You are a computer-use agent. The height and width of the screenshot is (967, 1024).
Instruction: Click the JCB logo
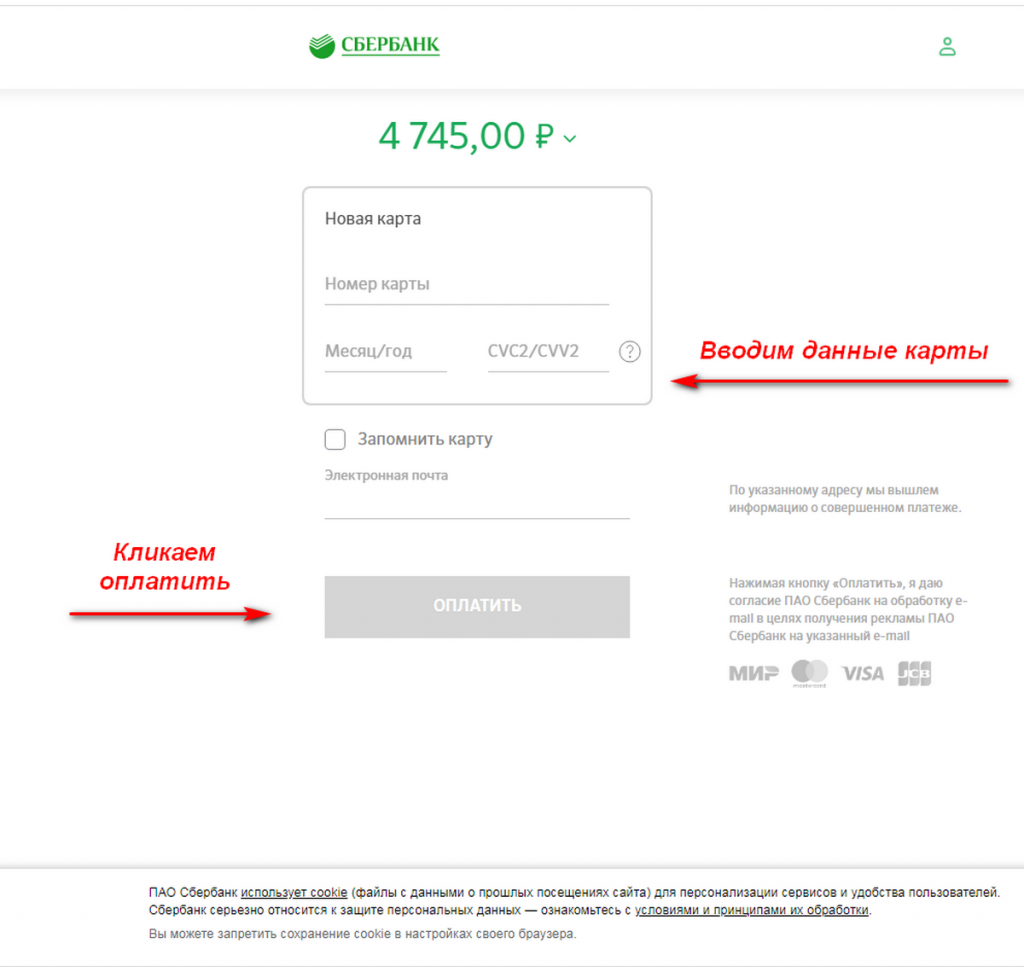914,673
